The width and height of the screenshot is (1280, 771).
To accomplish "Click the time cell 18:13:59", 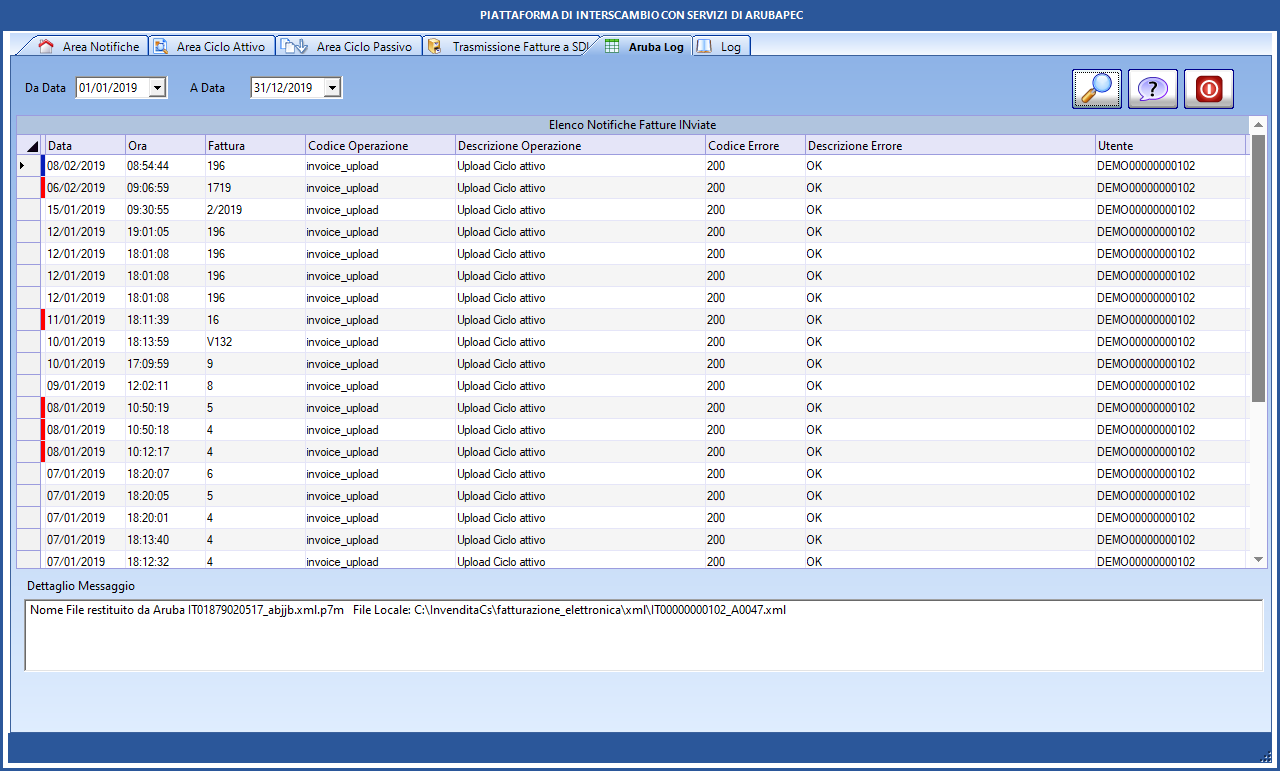I will [x=165, y=342].
